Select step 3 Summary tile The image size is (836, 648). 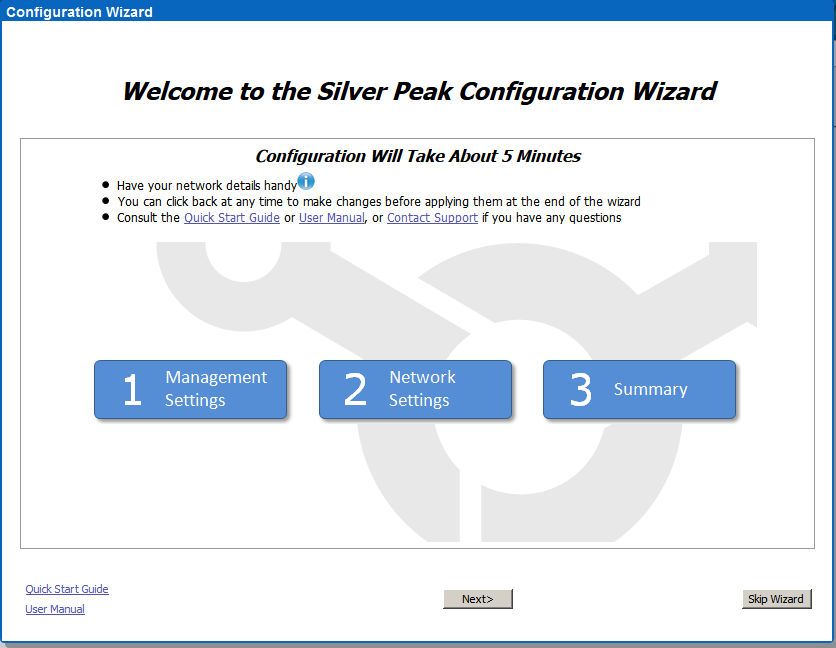639,389
